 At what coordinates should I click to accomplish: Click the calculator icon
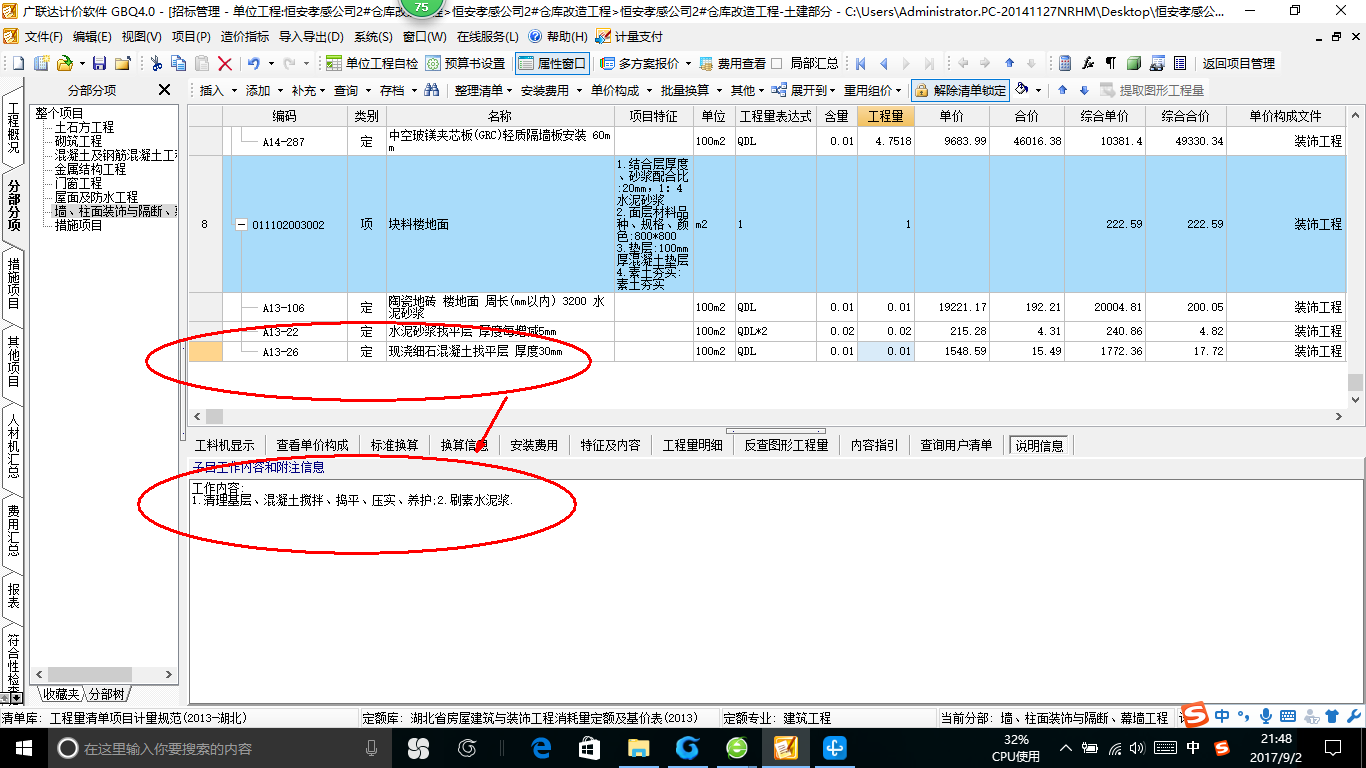tap(1065, 63)
